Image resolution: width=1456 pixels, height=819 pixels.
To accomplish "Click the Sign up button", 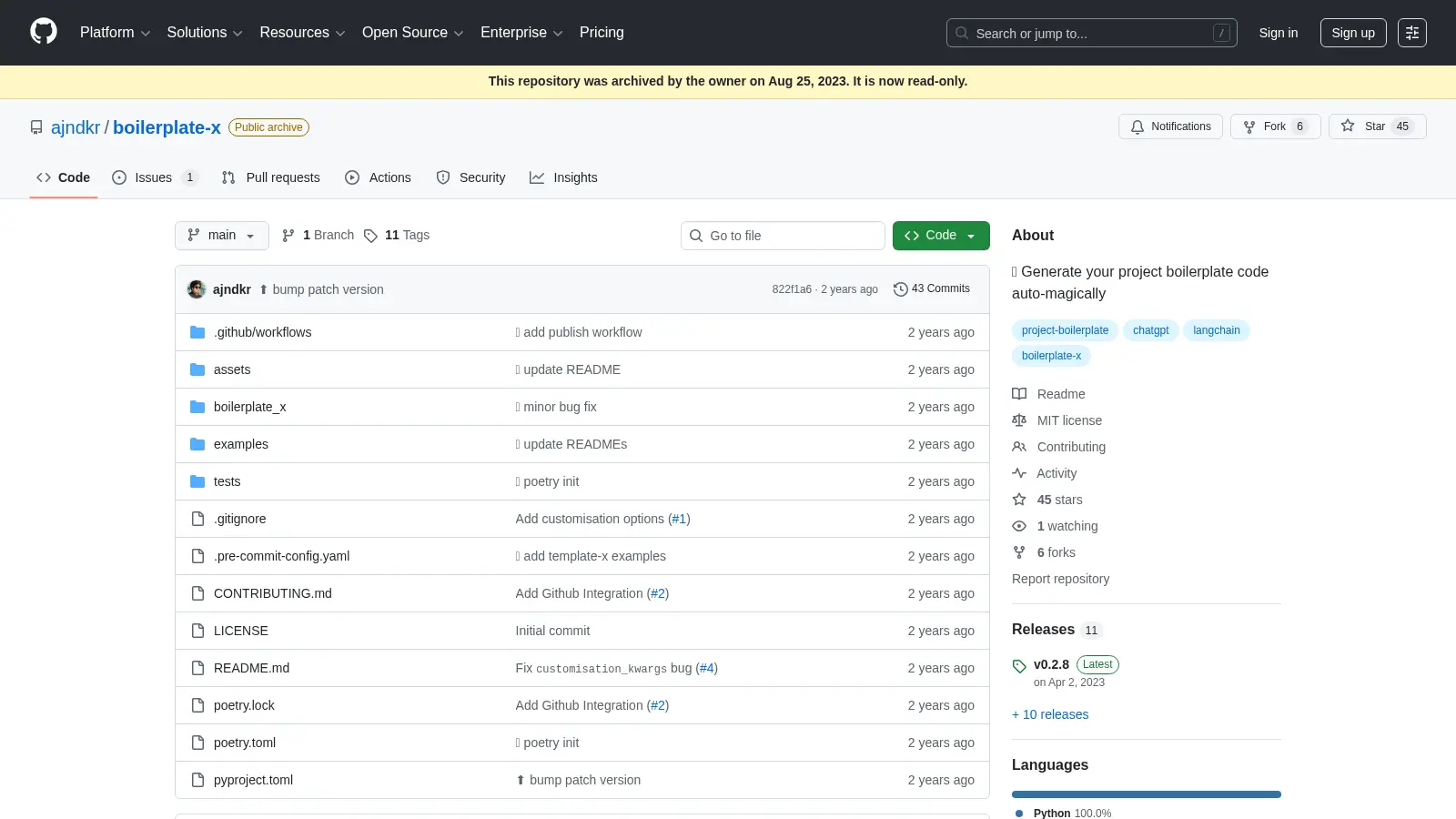I will 1353,33.
